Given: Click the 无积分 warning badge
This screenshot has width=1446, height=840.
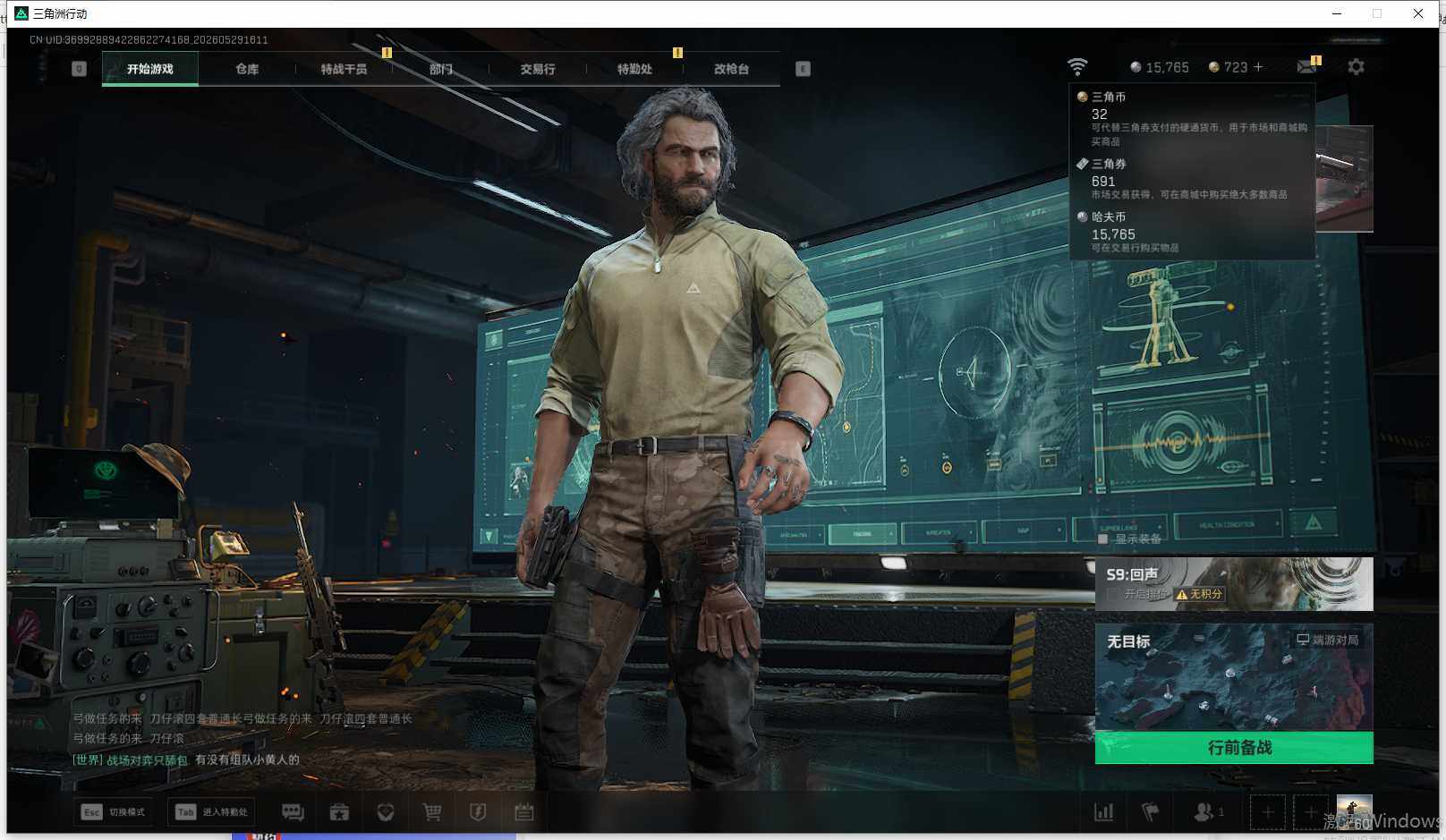Looking at the screenshot, I should [1199, 594].
